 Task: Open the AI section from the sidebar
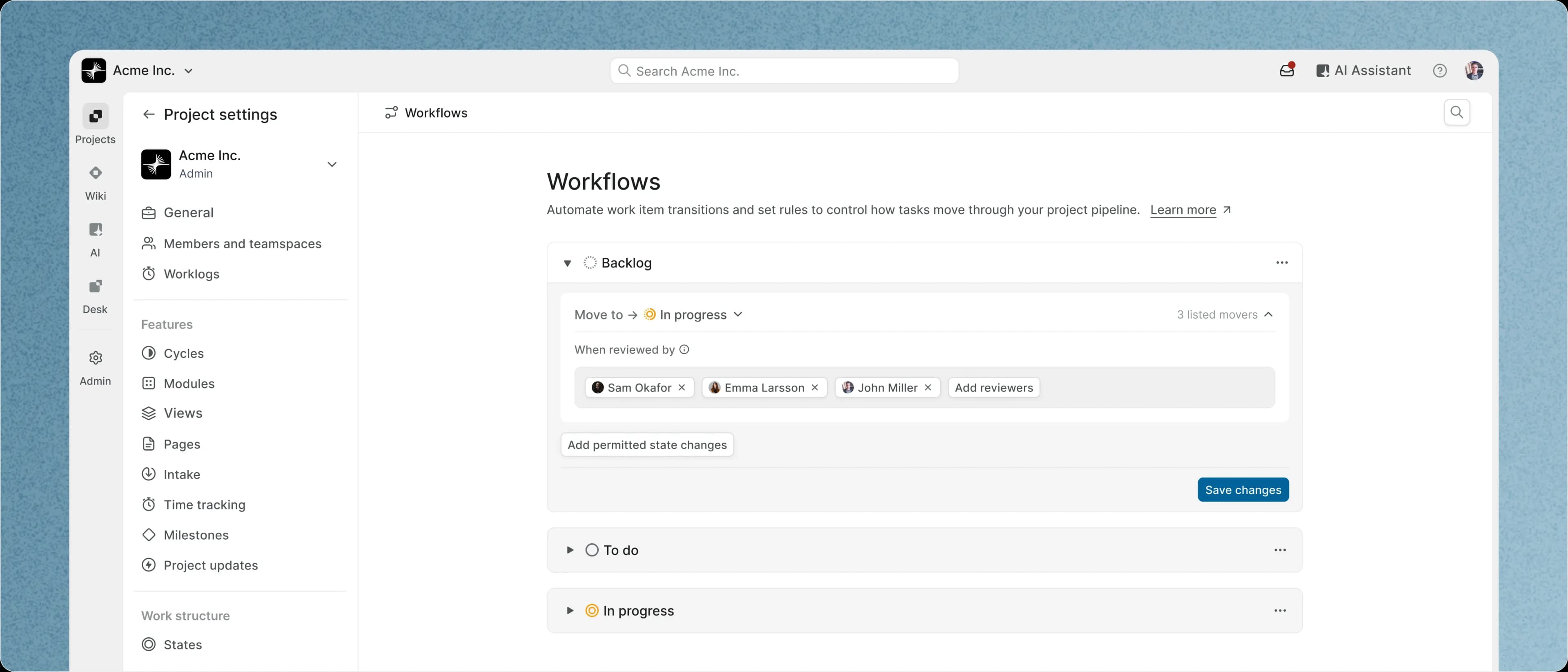coord(95,230)
